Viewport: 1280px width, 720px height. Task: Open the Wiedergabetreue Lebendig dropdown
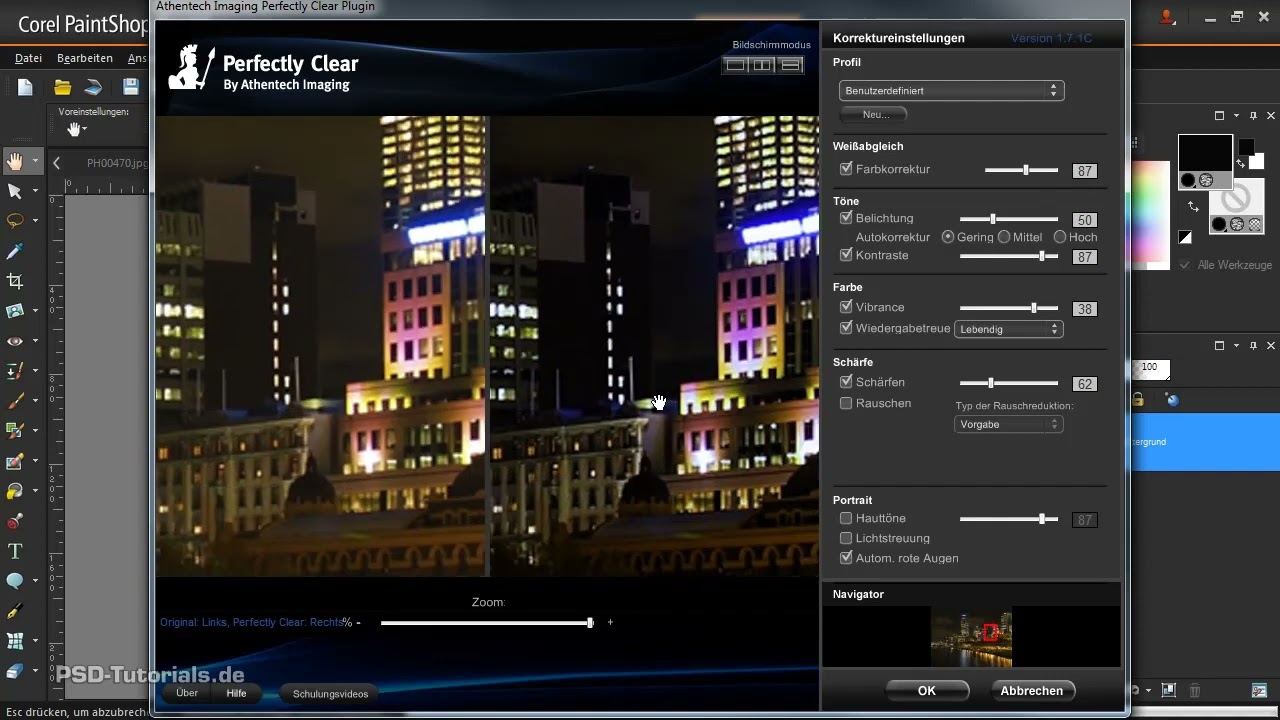pos(1009,329)
